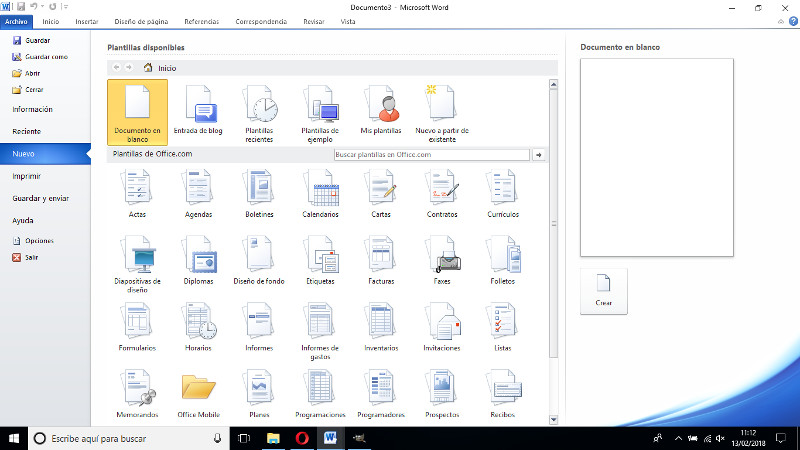Open the Diseño de fondo category

(x=259, y=261)
